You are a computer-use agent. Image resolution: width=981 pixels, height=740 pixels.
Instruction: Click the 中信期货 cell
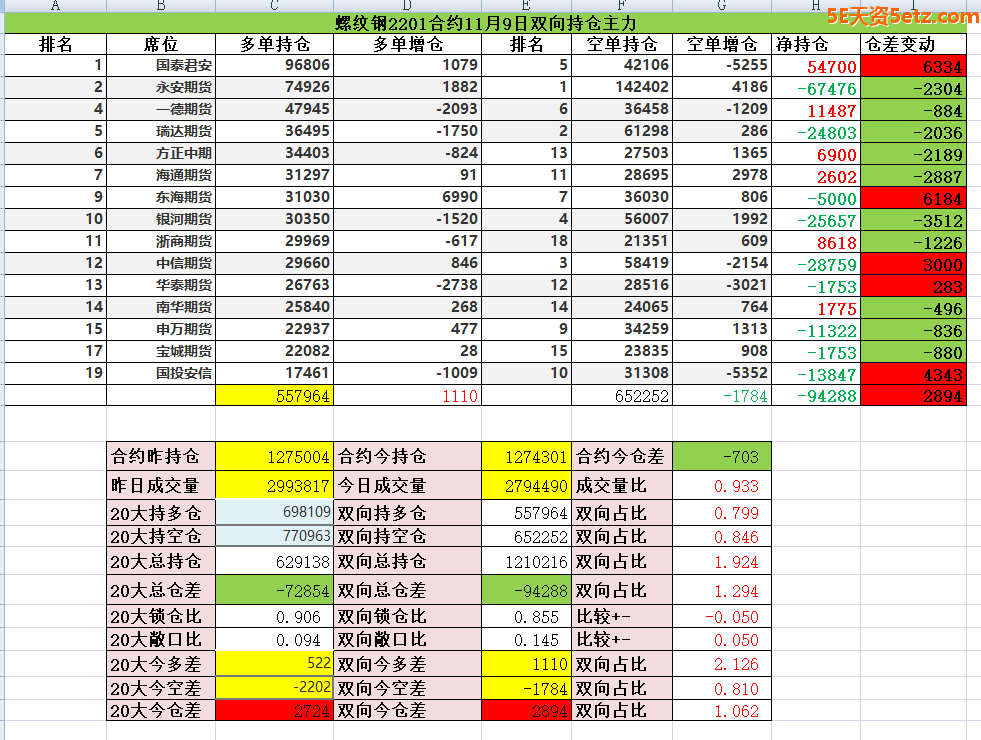click(x=161, y=263)
